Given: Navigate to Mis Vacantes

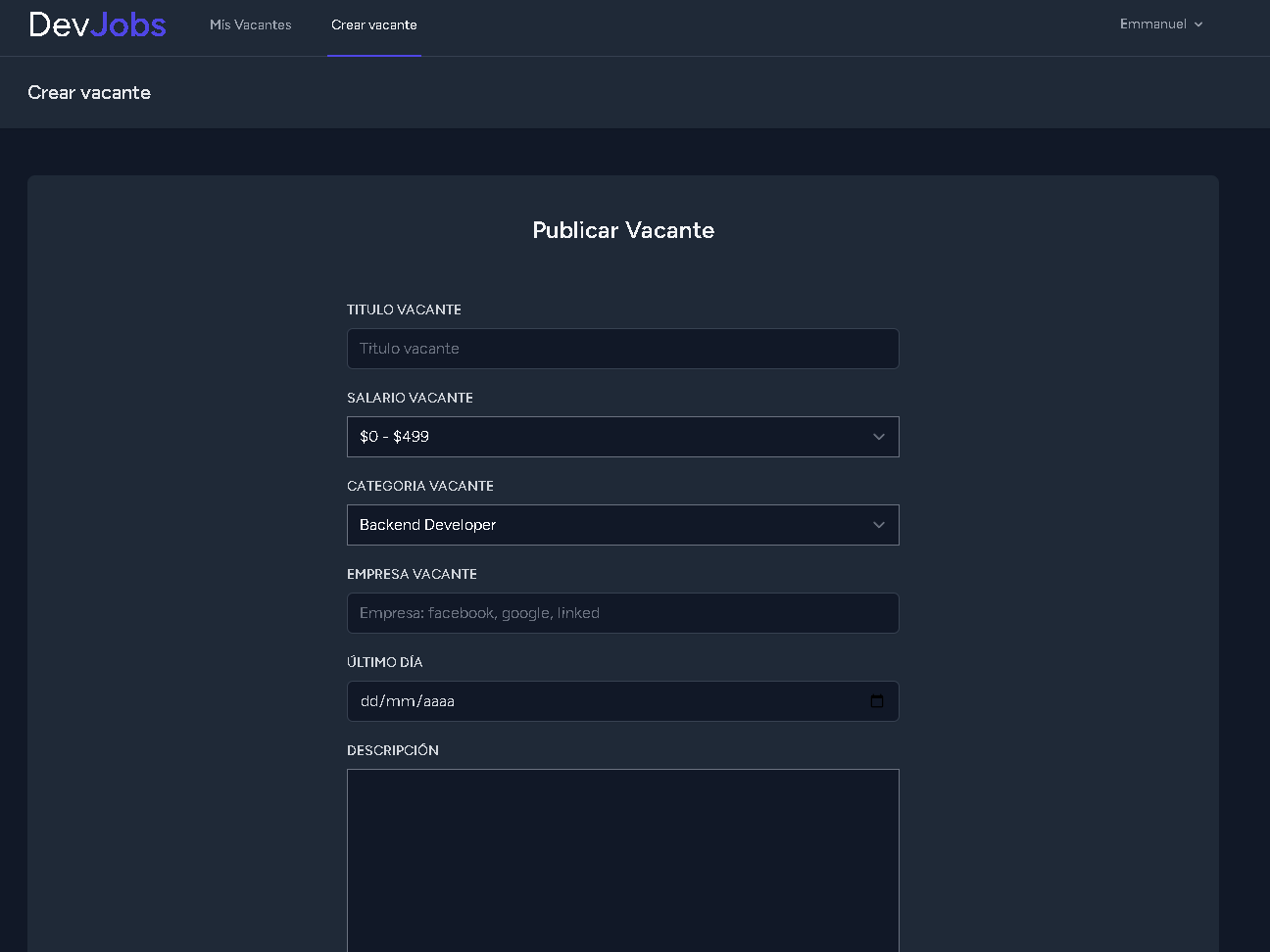Looking at the screenshot, I should pos(251,24).
